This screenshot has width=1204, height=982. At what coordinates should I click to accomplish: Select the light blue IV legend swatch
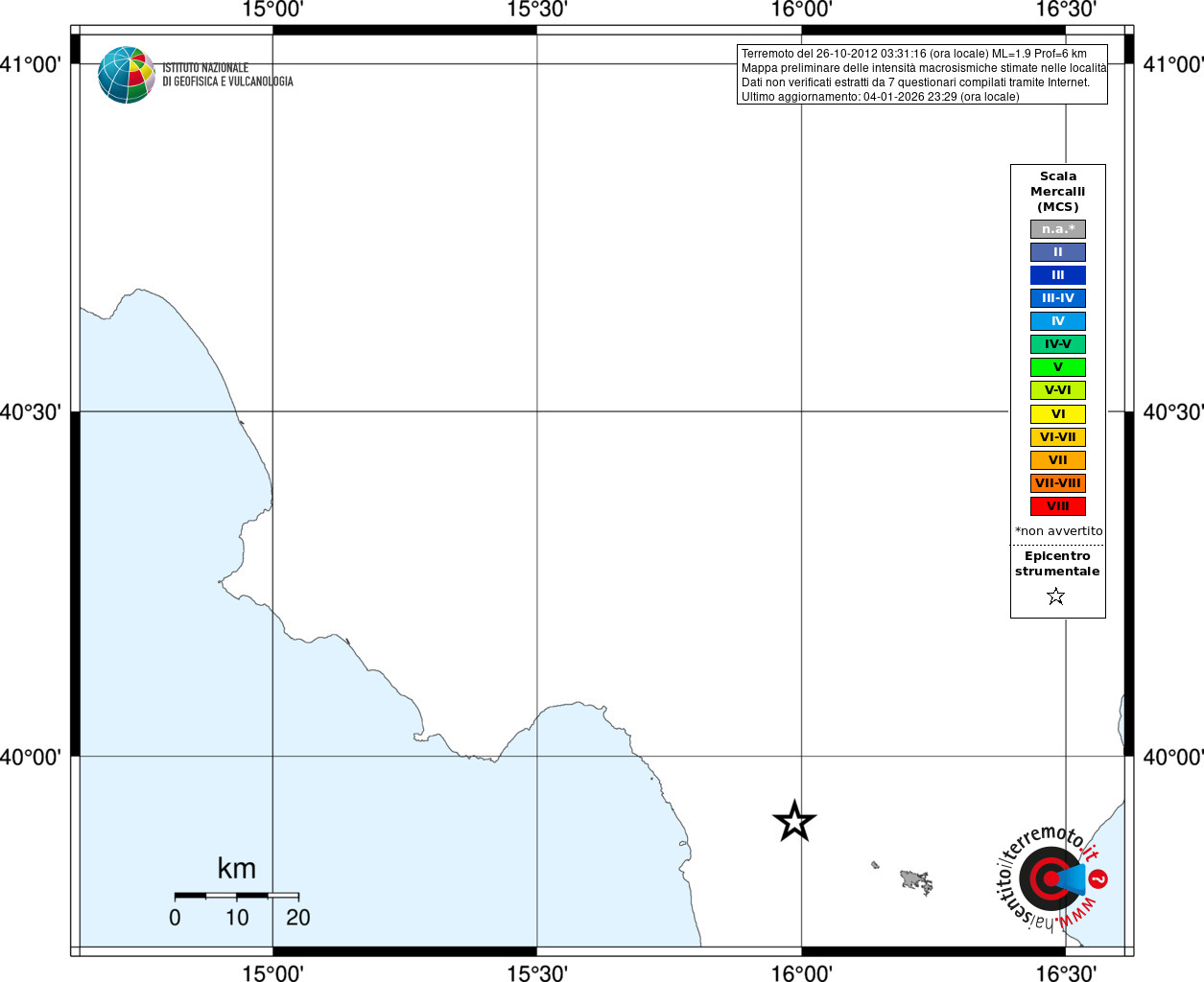point(1058,321)
